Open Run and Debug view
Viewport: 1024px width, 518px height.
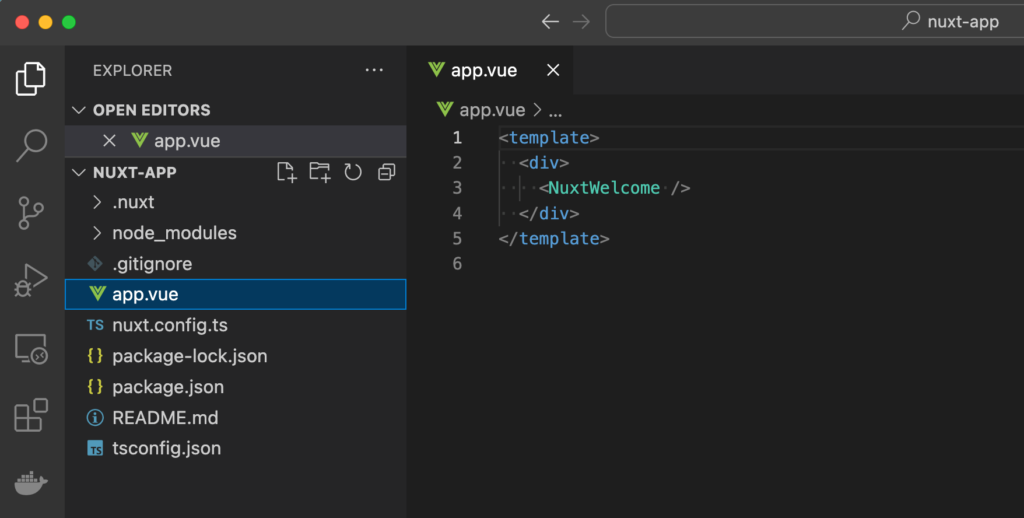(x=31, y=280)
